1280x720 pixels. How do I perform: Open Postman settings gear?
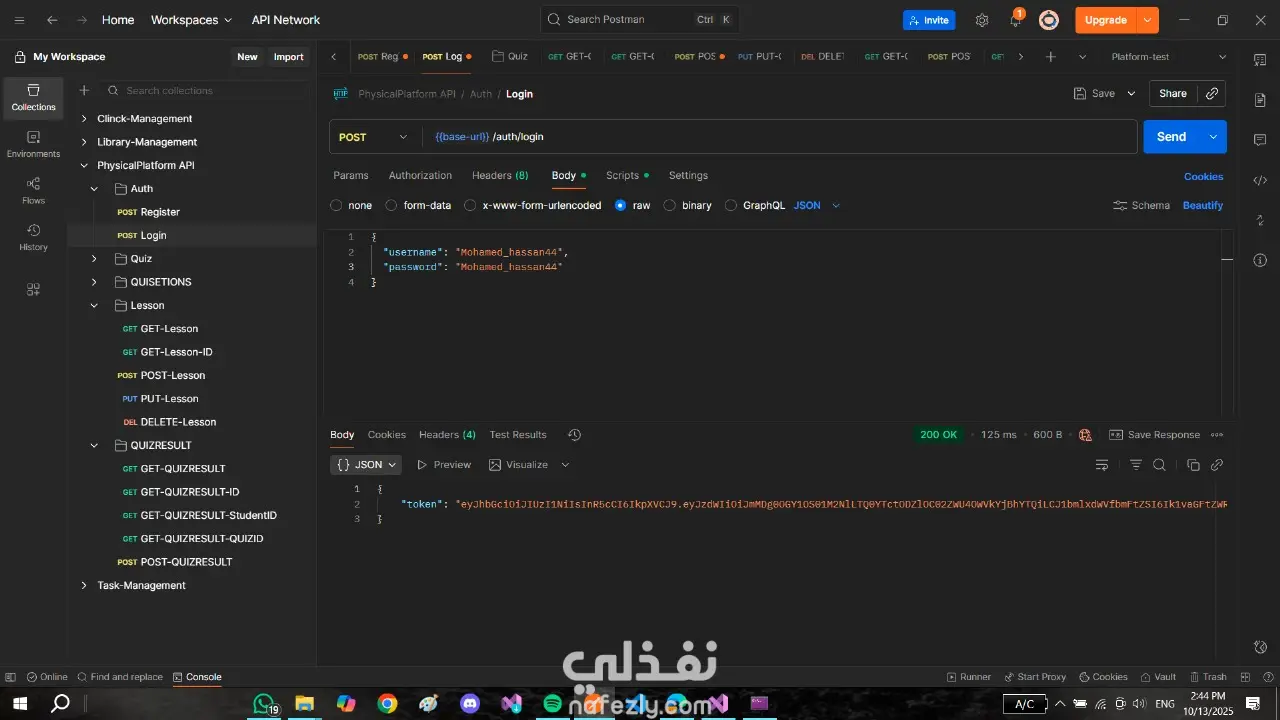click(x=982, y=20)
